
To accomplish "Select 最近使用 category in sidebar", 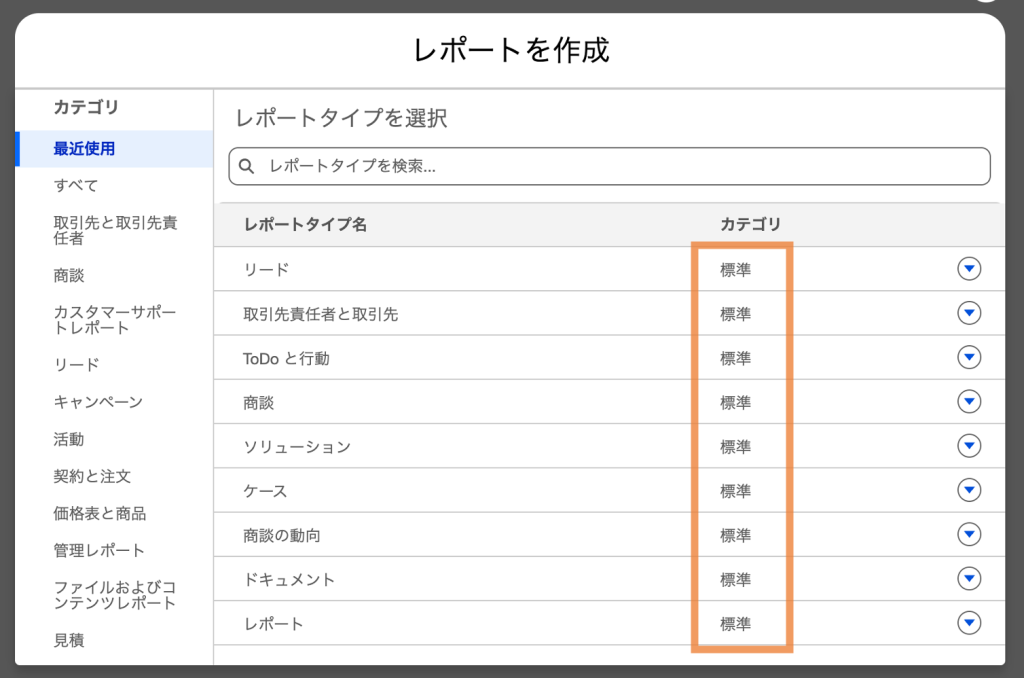I will (x=84, y=149).
